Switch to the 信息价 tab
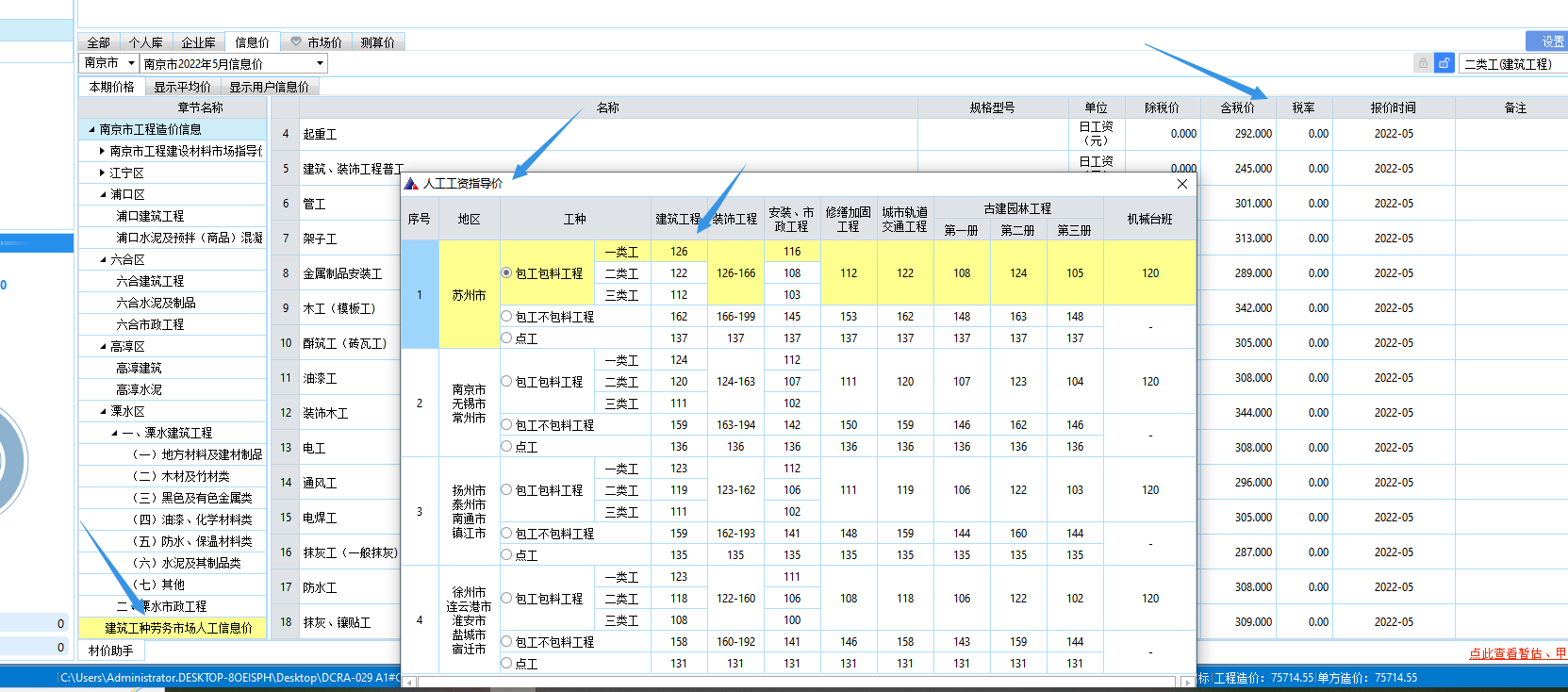 pyautogui.click(x=252, y=41)
